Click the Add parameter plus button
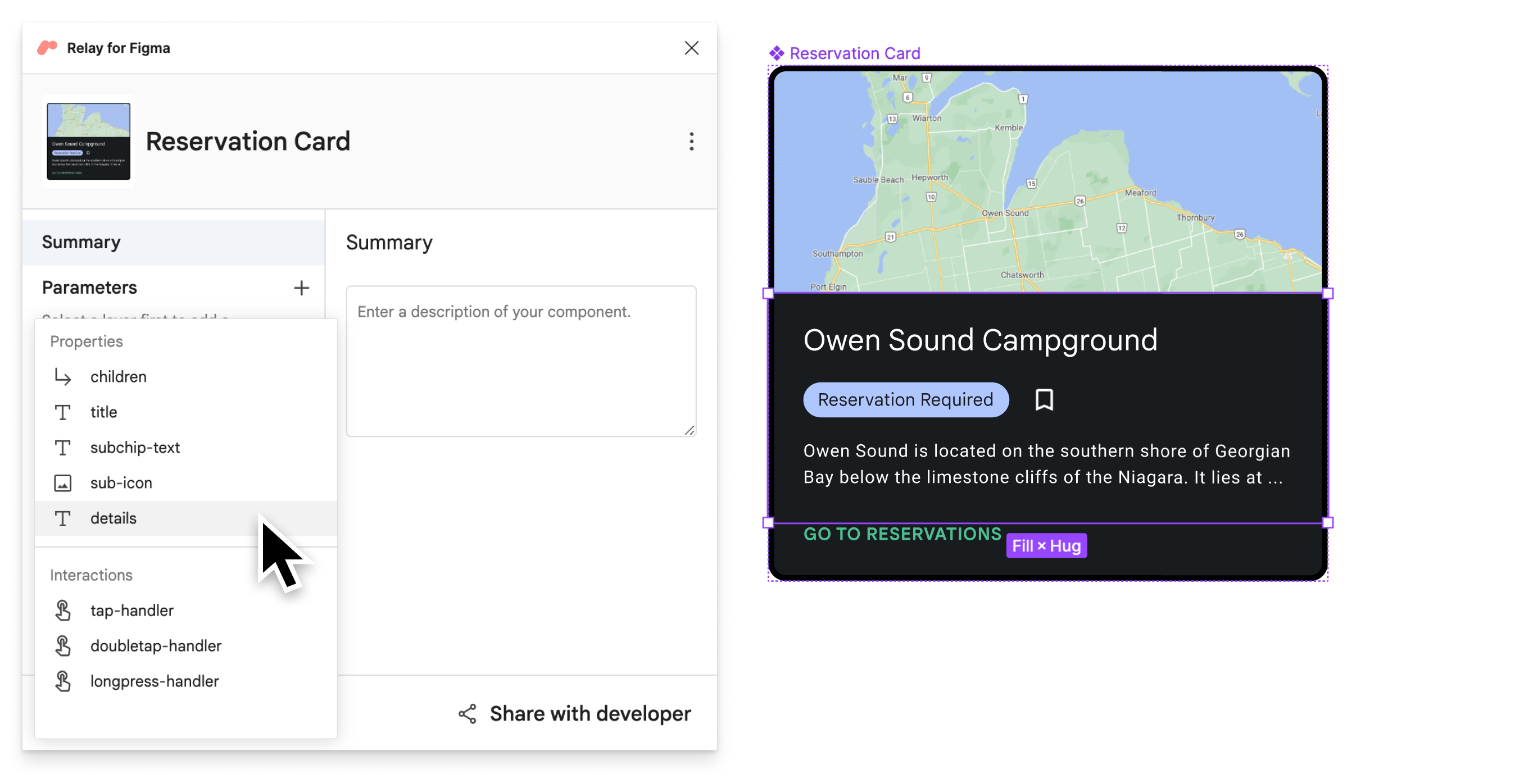1524x784 pixels. click(x=301, y=288)
